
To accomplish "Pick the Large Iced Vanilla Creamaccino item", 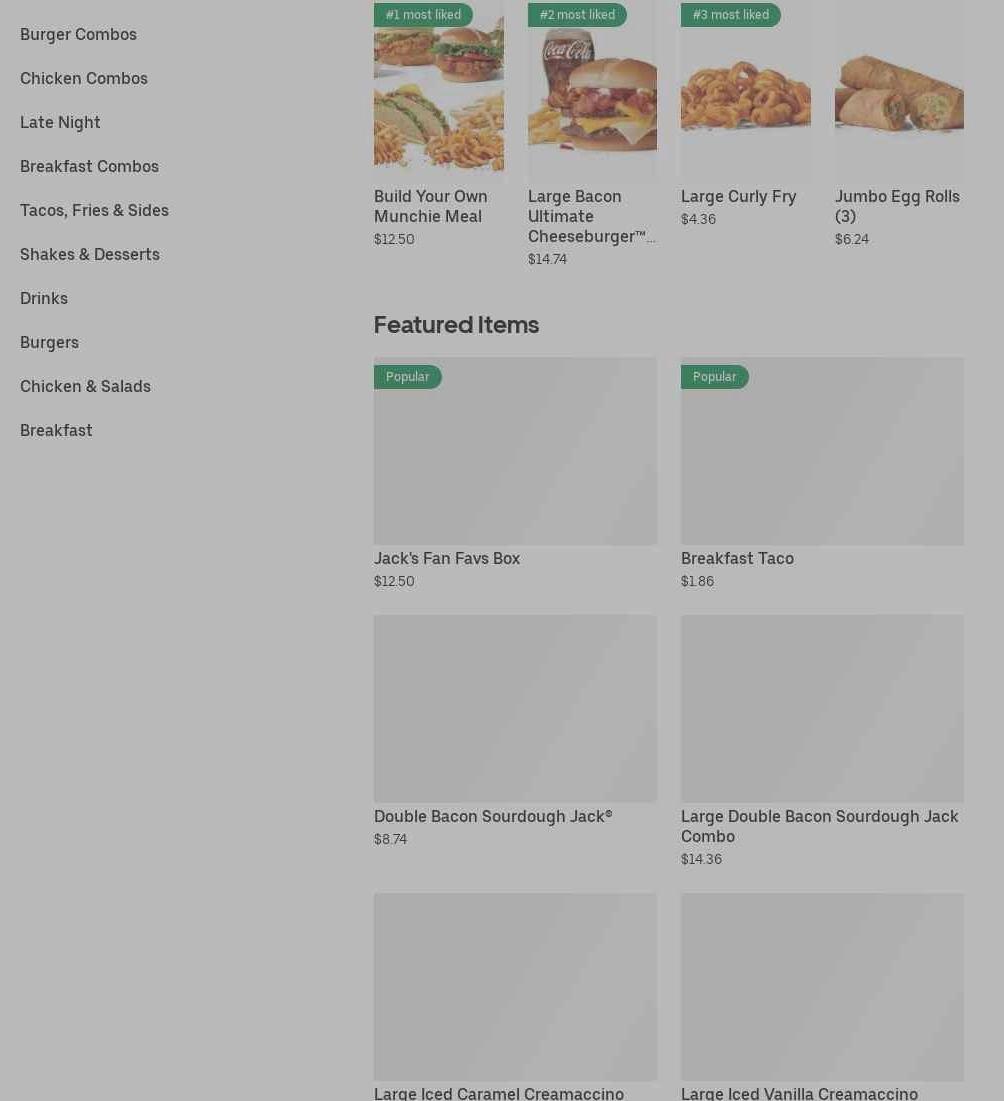I will pyautogui.click(x=822, y=988).
